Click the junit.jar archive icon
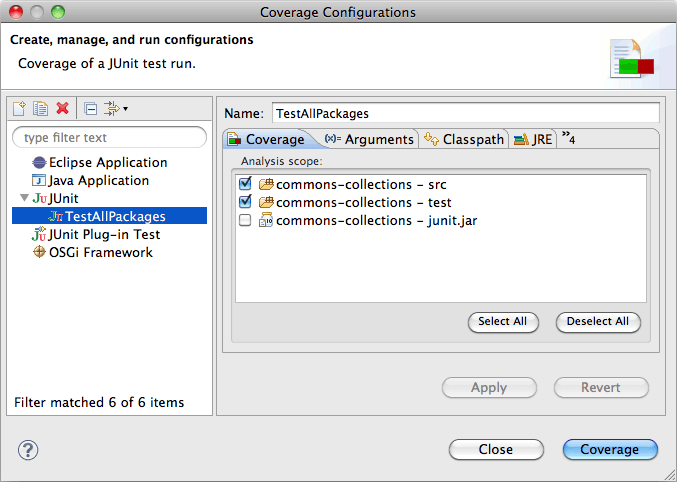This screenshot has width=677, height=482. 266,220
